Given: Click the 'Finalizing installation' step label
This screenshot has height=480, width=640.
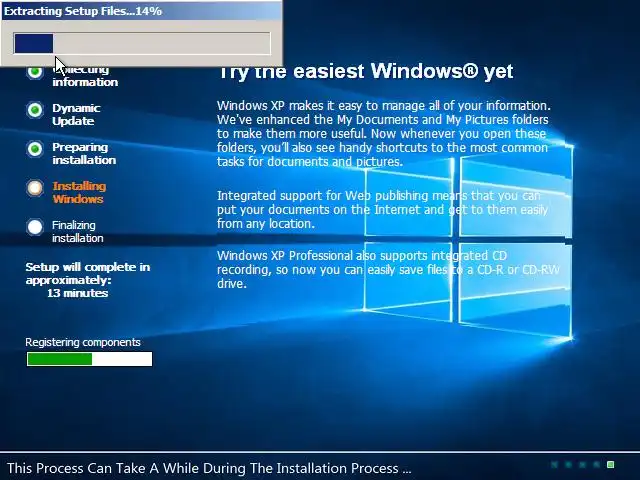Looking at the screenshot, I should coord(78,231).
